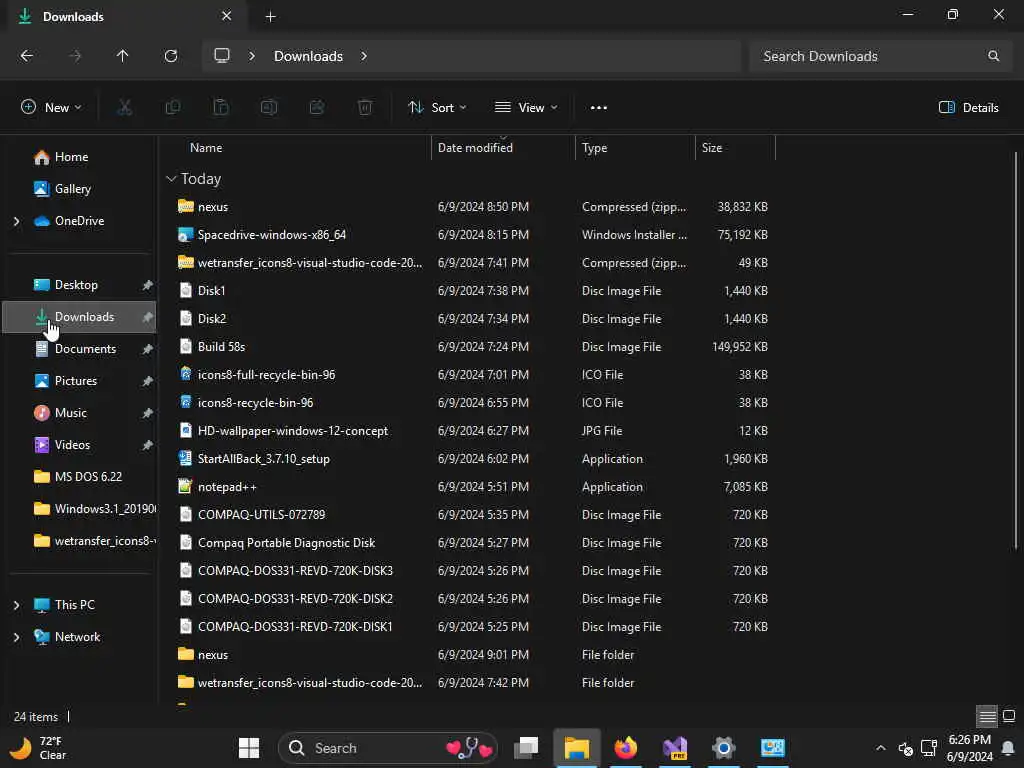Click the Rename icon in toolbar
This screenshot has height=768, width=1024.
point(269,108)
